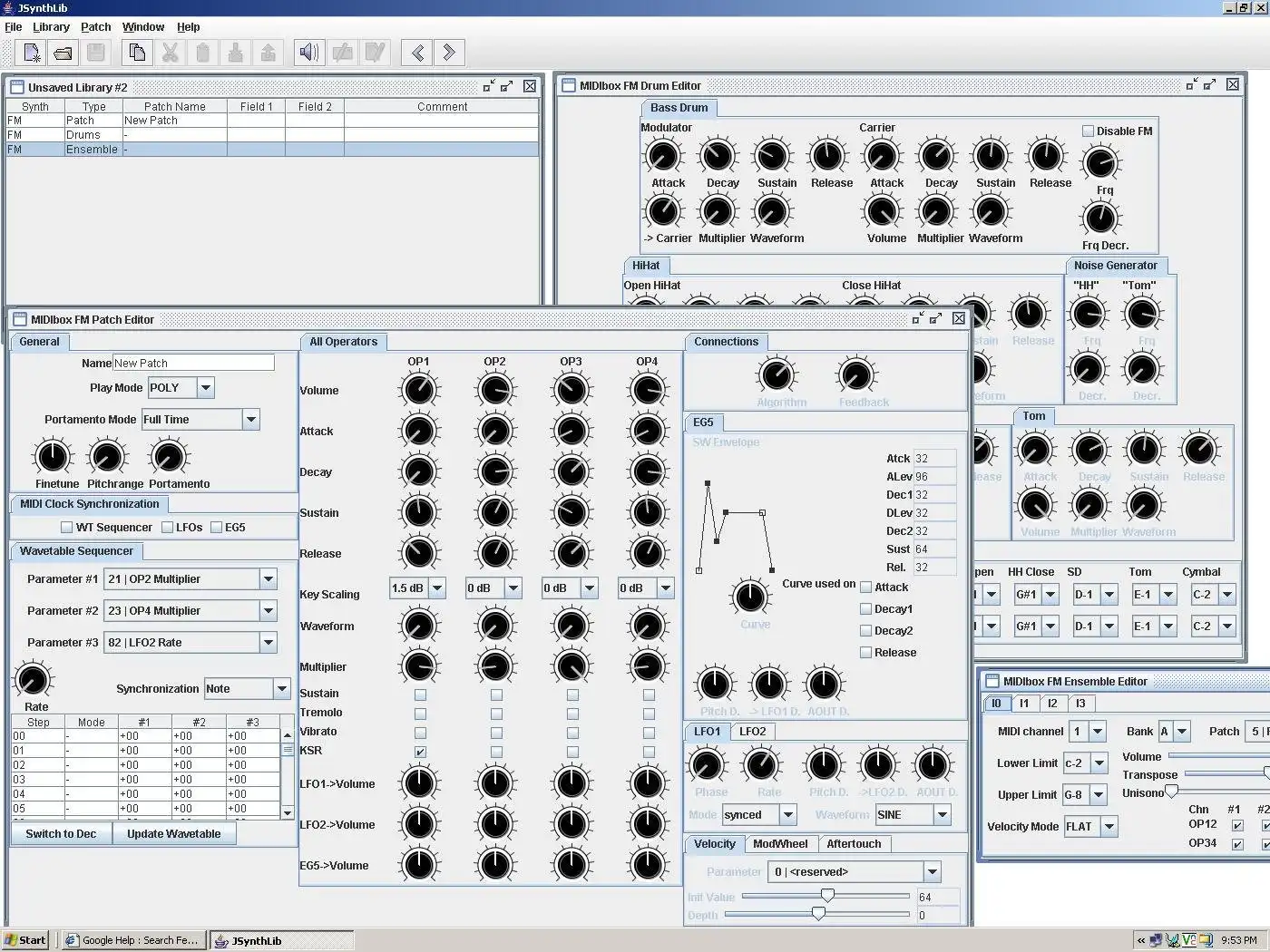Open Parameter #1 OP2 Multiplier dropdown
Viewport: 1270px width, 952px height.
269,579
